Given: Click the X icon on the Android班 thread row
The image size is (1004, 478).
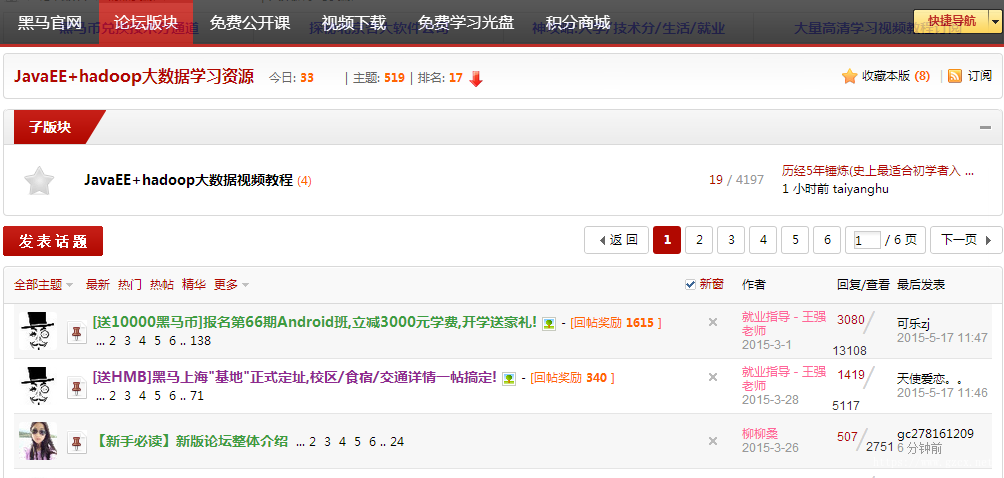Looking at the screenshot, I should [713, 322].
